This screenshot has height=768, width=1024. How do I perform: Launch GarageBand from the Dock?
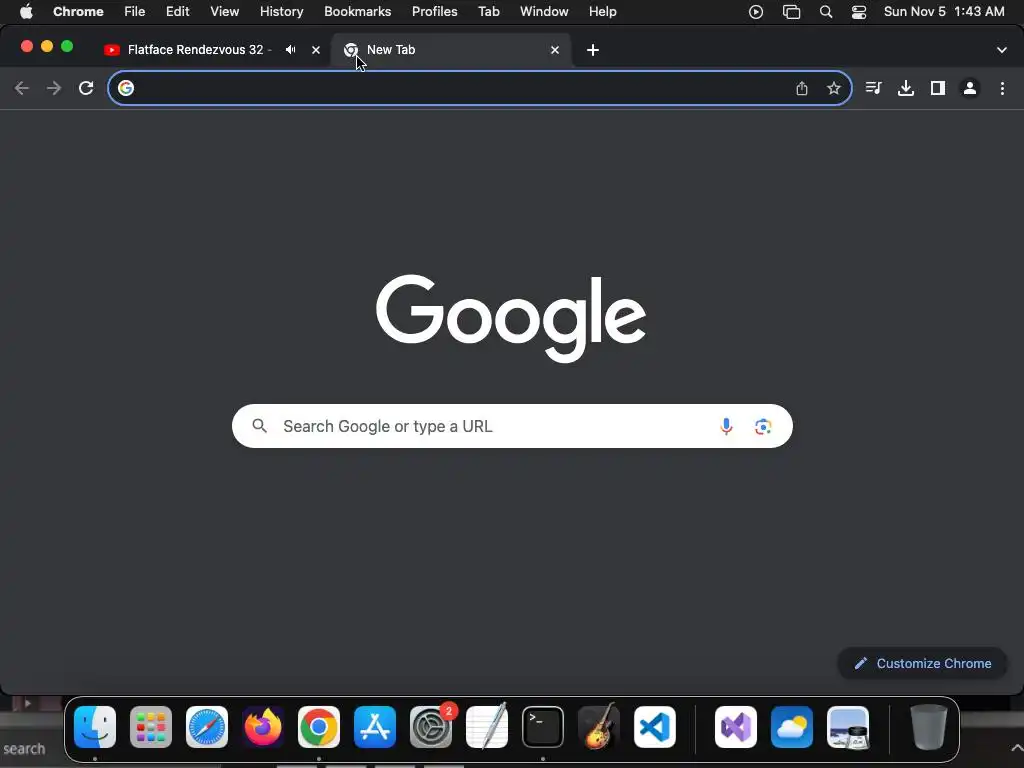pos(599,727)
